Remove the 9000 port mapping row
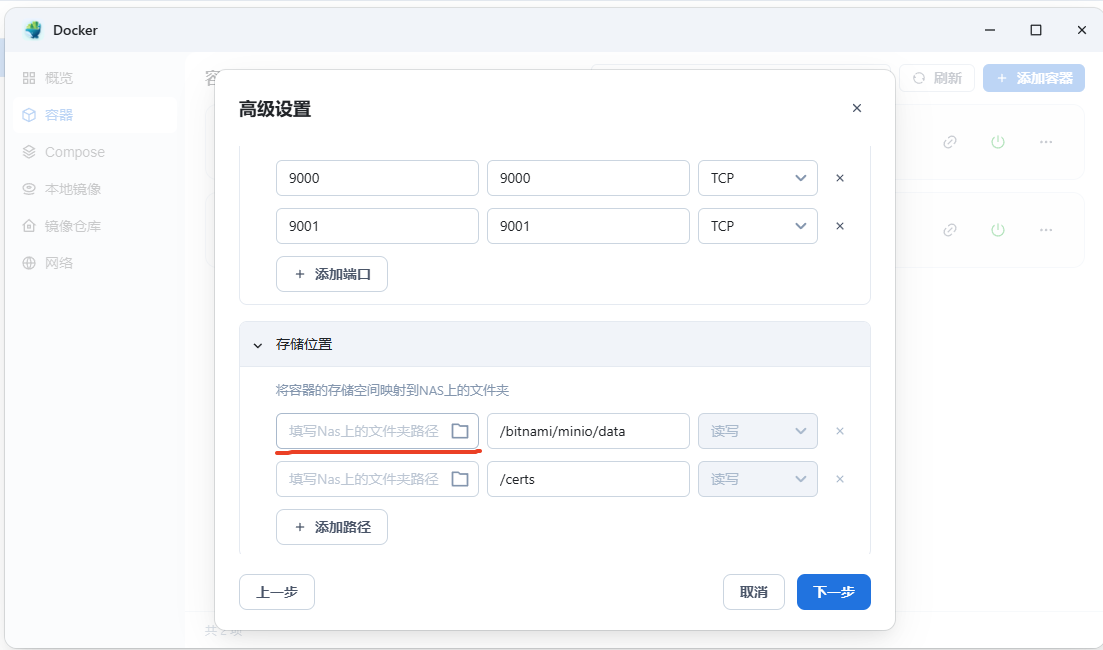This screenshot has width=1103, height=650. 840,178
